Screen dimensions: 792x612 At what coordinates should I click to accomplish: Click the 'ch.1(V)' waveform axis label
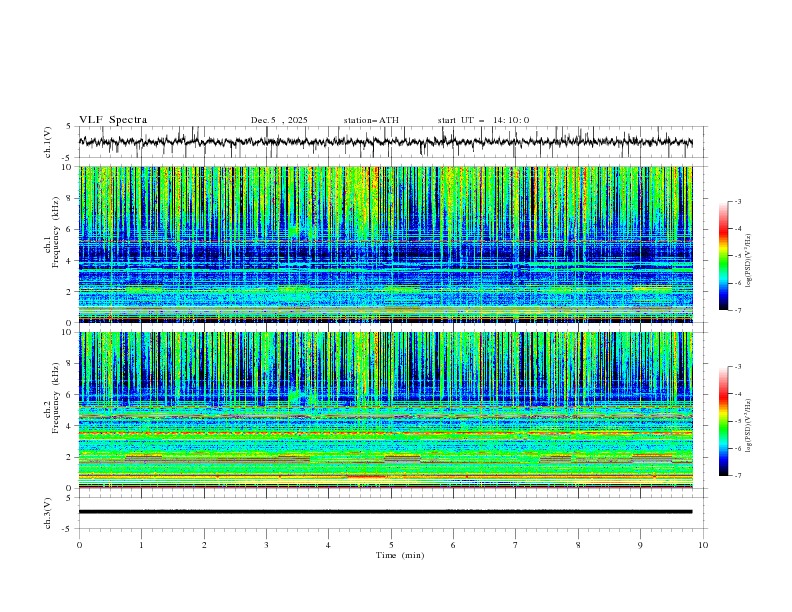tap(48, 142)
